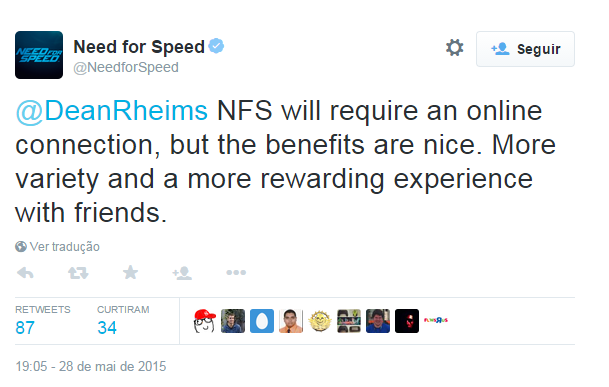Click the Toys R Us logo avatar

pos(436,320)
